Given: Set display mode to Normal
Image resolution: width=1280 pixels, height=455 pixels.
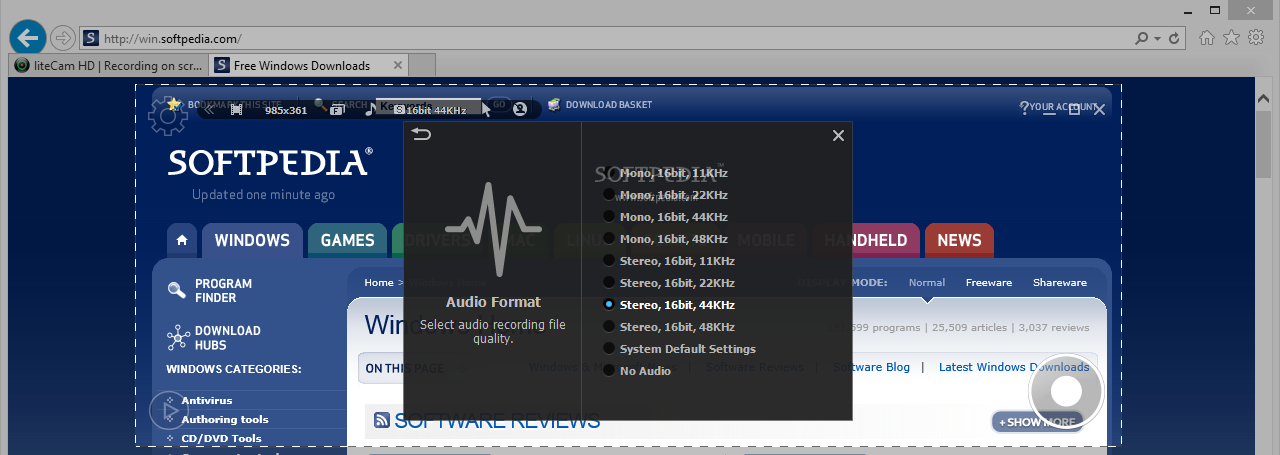Looking at the screenshot, I should (x=927, y=283).
